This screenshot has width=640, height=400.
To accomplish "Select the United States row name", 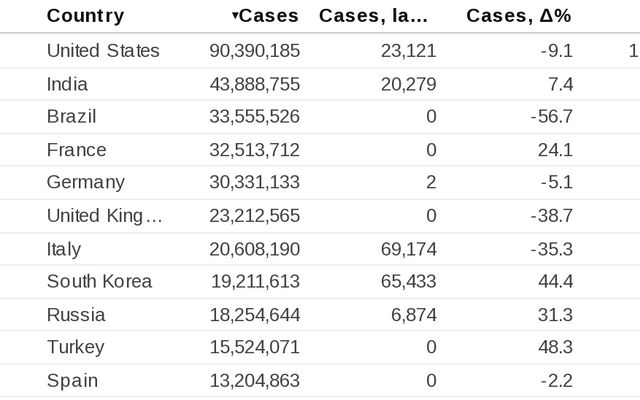I will 102,51.
